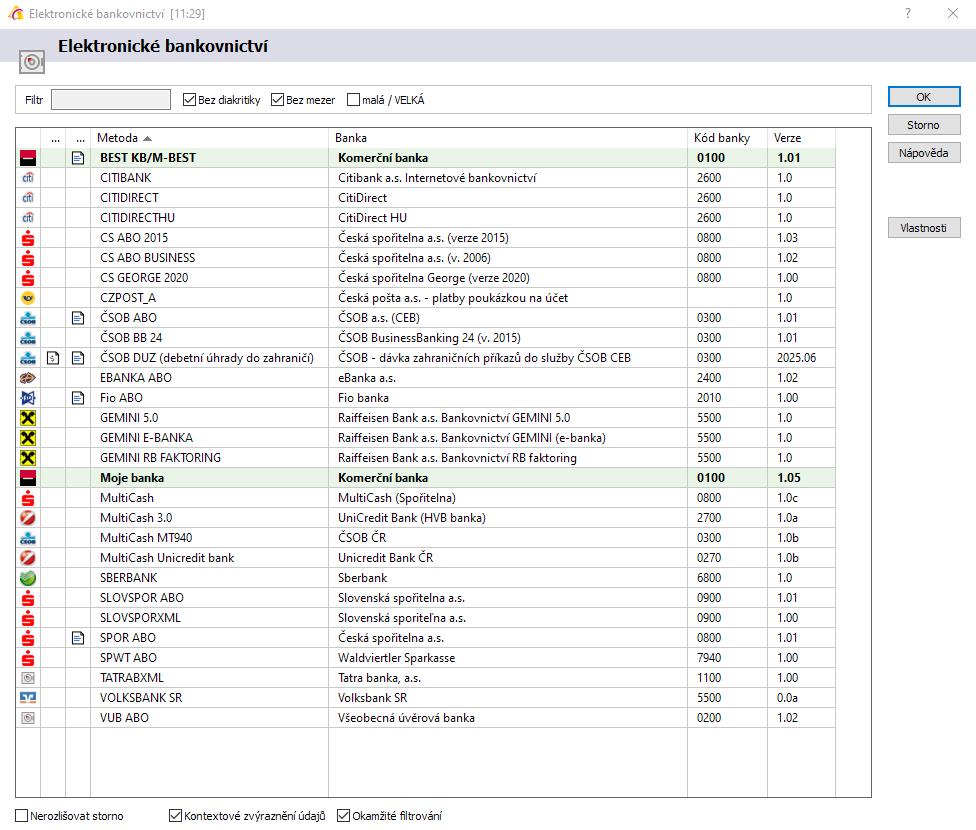The image size is (976, 830).
Task: Toggle the Bez mezer checkbox
Action: point(278,100)
